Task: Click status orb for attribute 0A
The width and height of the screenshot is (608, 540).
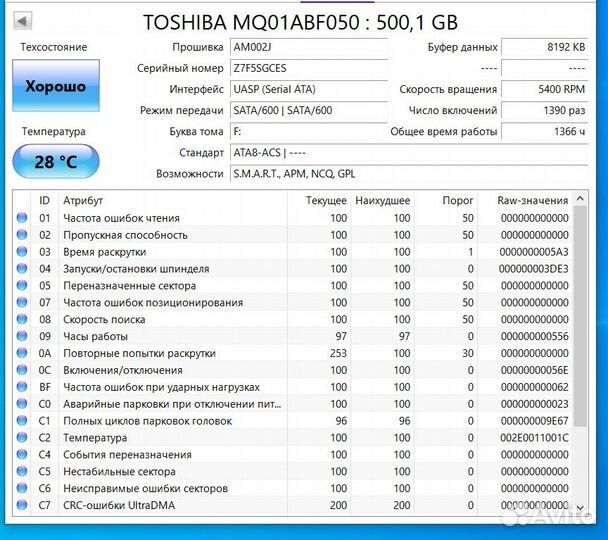Action: click(x=22, y=353)
